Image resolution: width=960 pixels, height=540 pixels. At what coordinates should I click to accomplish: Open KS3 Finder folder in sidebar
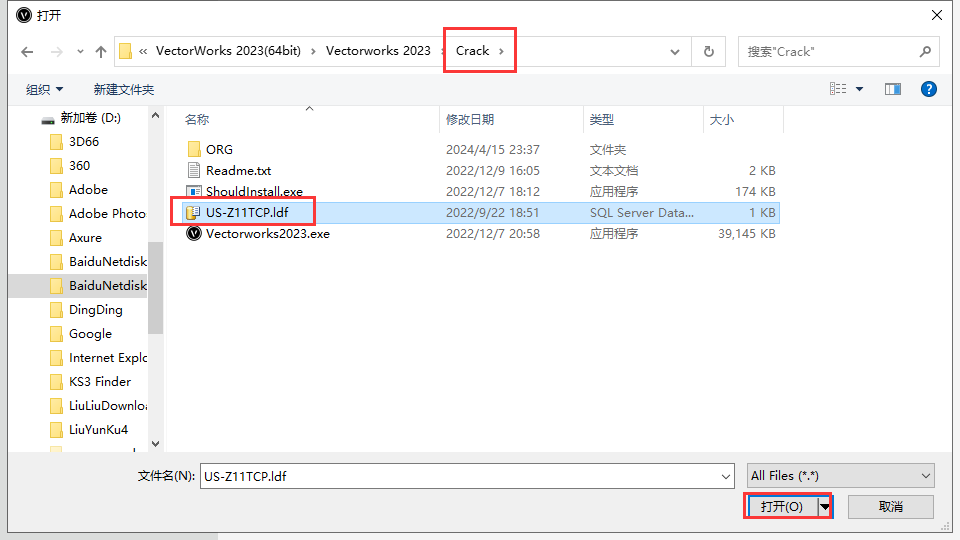pos(100,381)
